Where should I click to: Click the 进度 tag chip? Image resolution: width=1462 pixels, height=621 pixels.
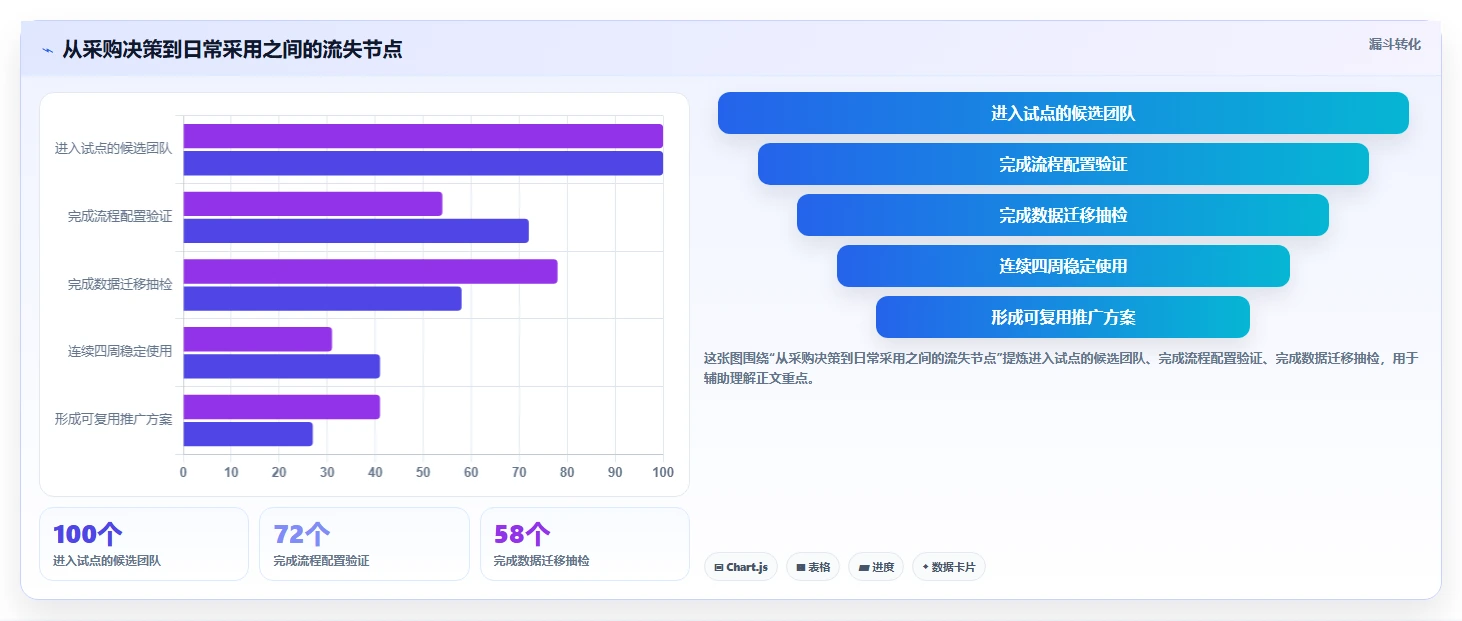click(x=876, y=567)
